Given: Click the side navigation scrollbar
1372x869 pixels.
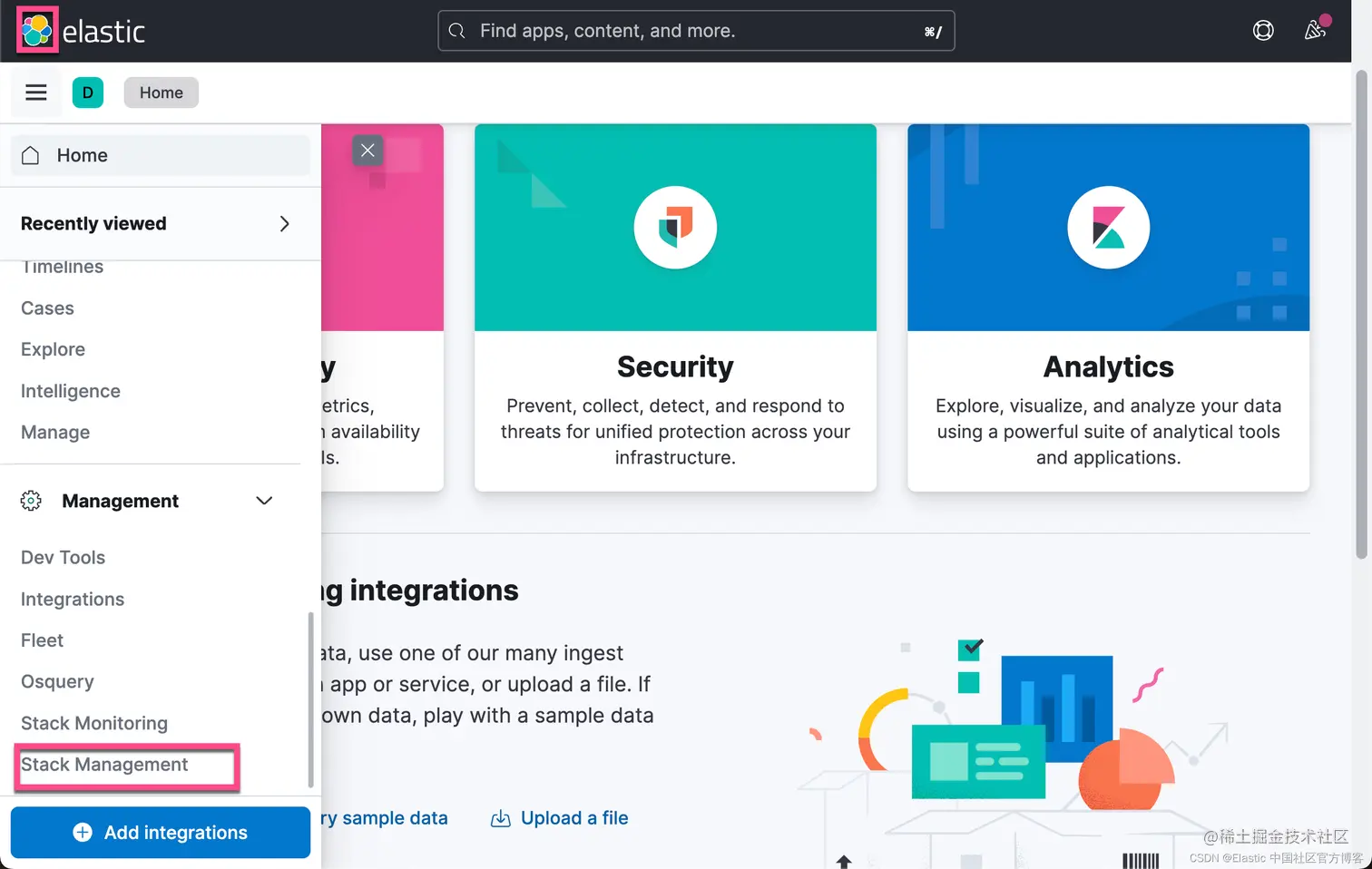Looking at the screenshot, I should [310, 700].
